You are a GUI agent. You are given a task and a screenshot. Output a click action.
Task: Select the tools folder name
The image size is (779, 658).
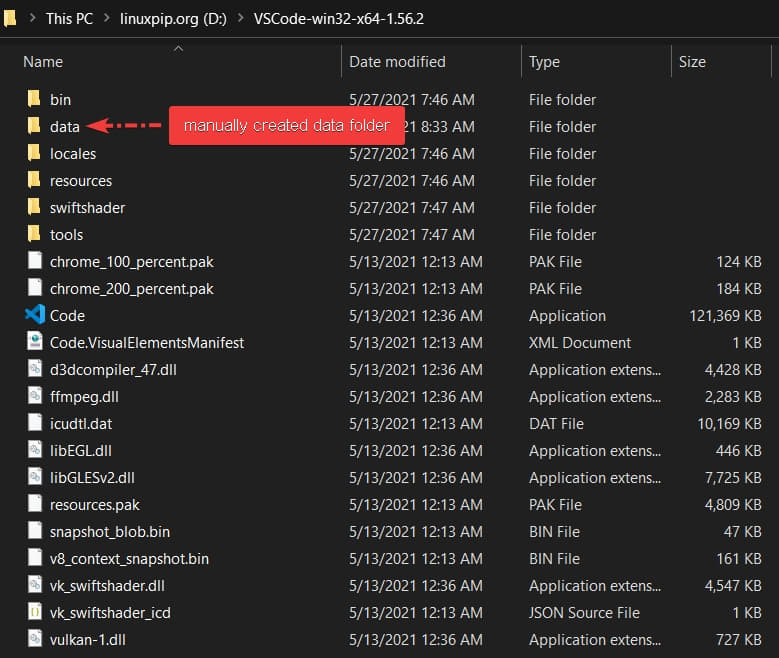(x=67, y=235)
